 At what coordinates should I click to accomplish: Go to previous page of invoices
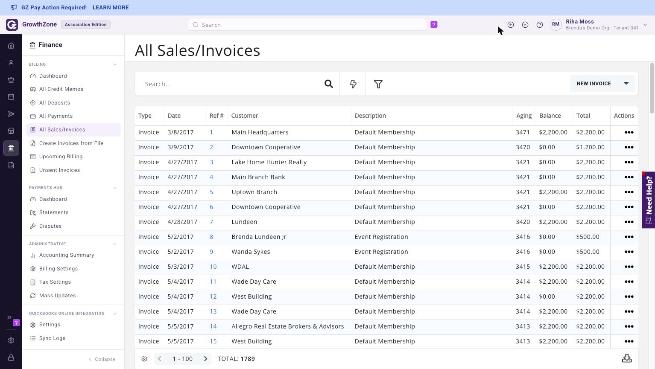tap(160, 359)
